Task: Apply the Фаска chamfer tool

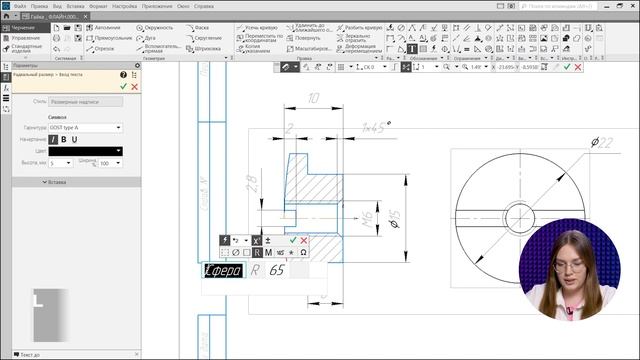Action: point(198,28)
